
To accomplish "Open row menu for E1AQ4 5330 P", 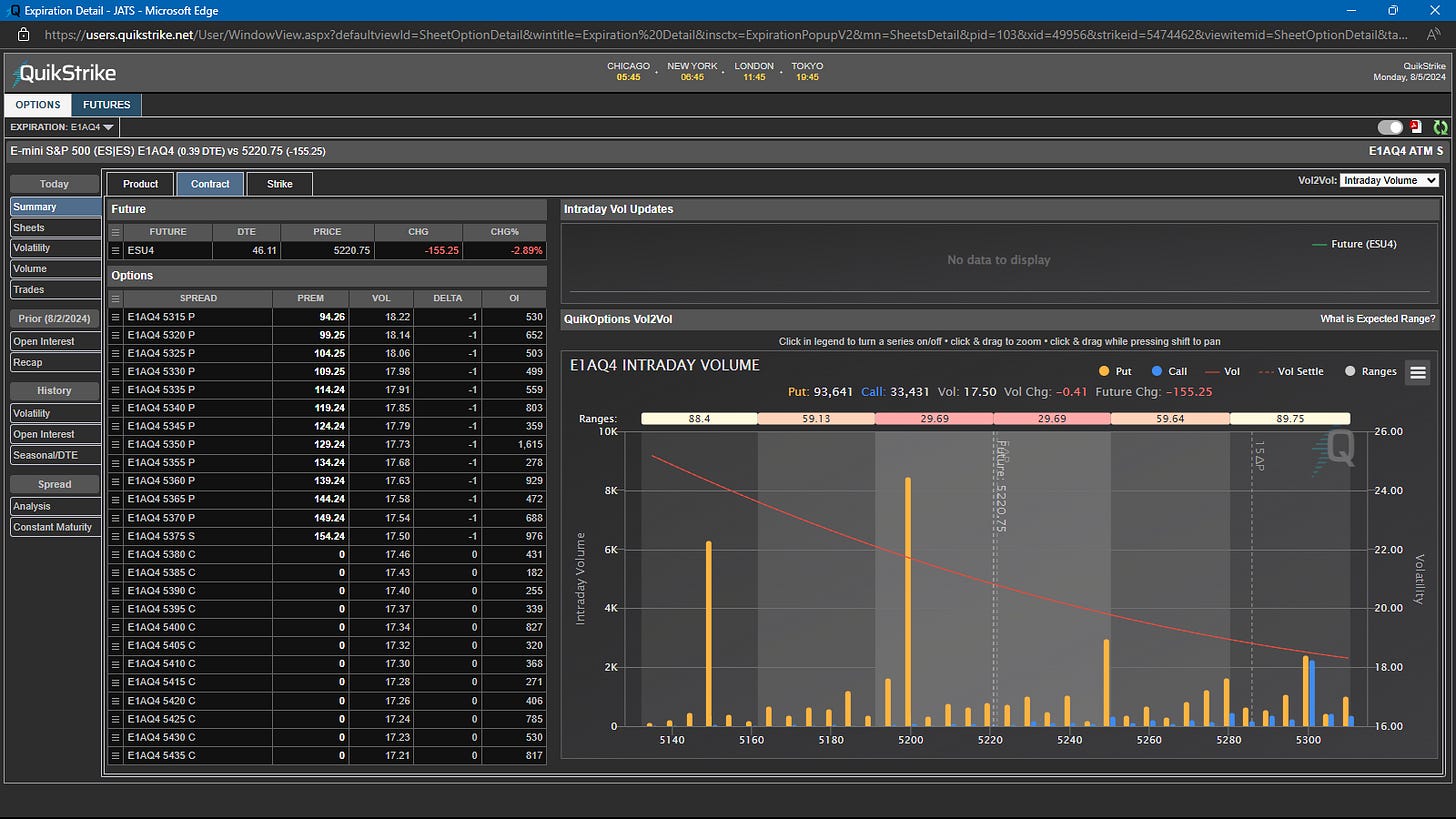I will coord(116,371).
